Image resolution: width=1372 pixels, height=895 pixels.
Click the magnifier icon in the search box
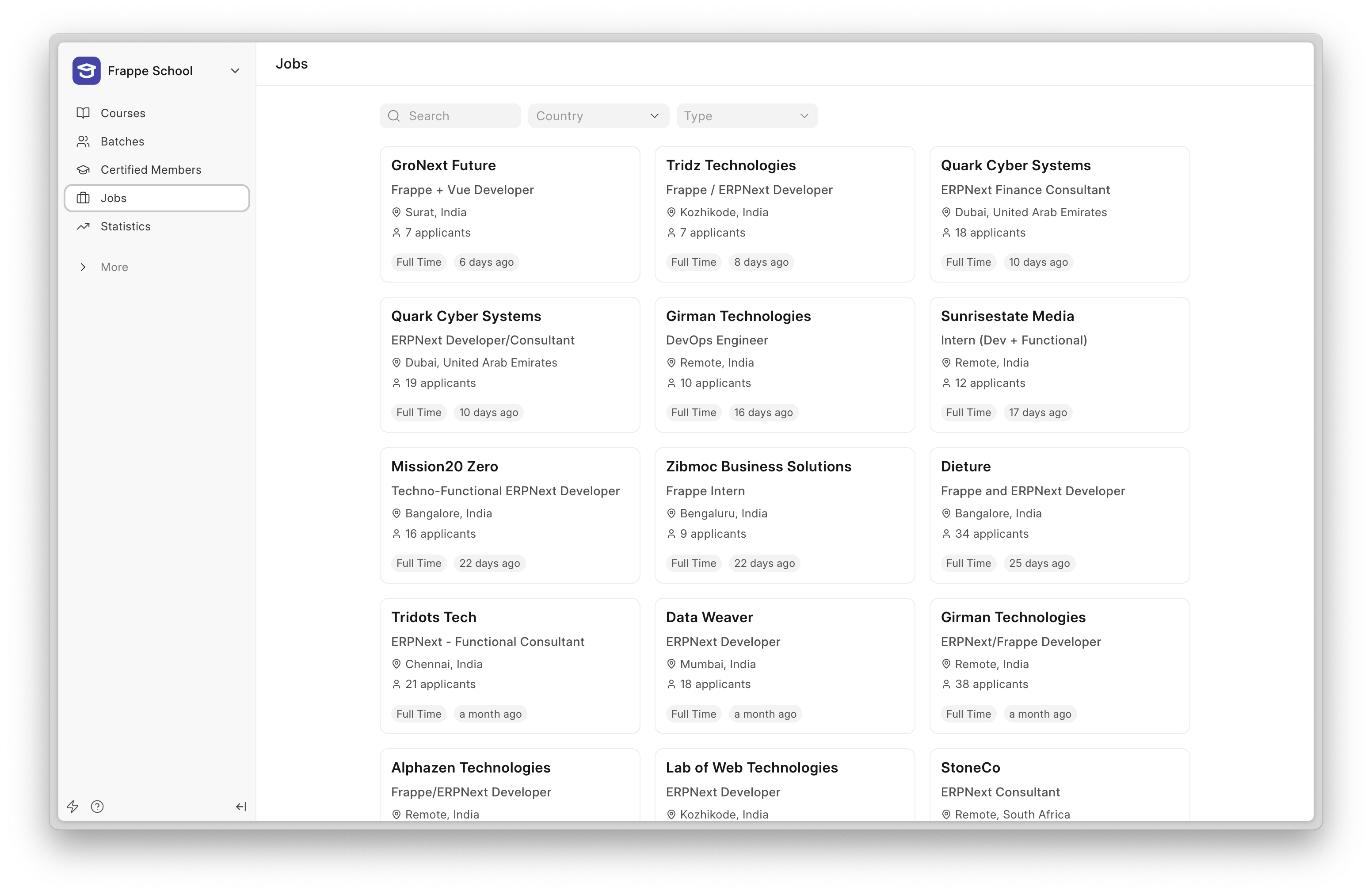(394, 116)
